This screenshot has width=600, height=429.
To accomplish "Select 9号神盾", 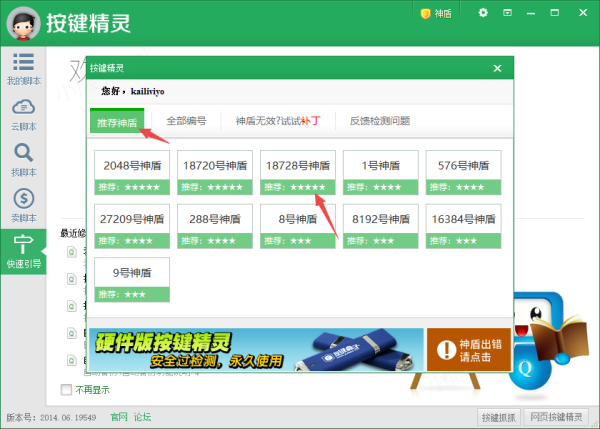I will tap(132, 280).
